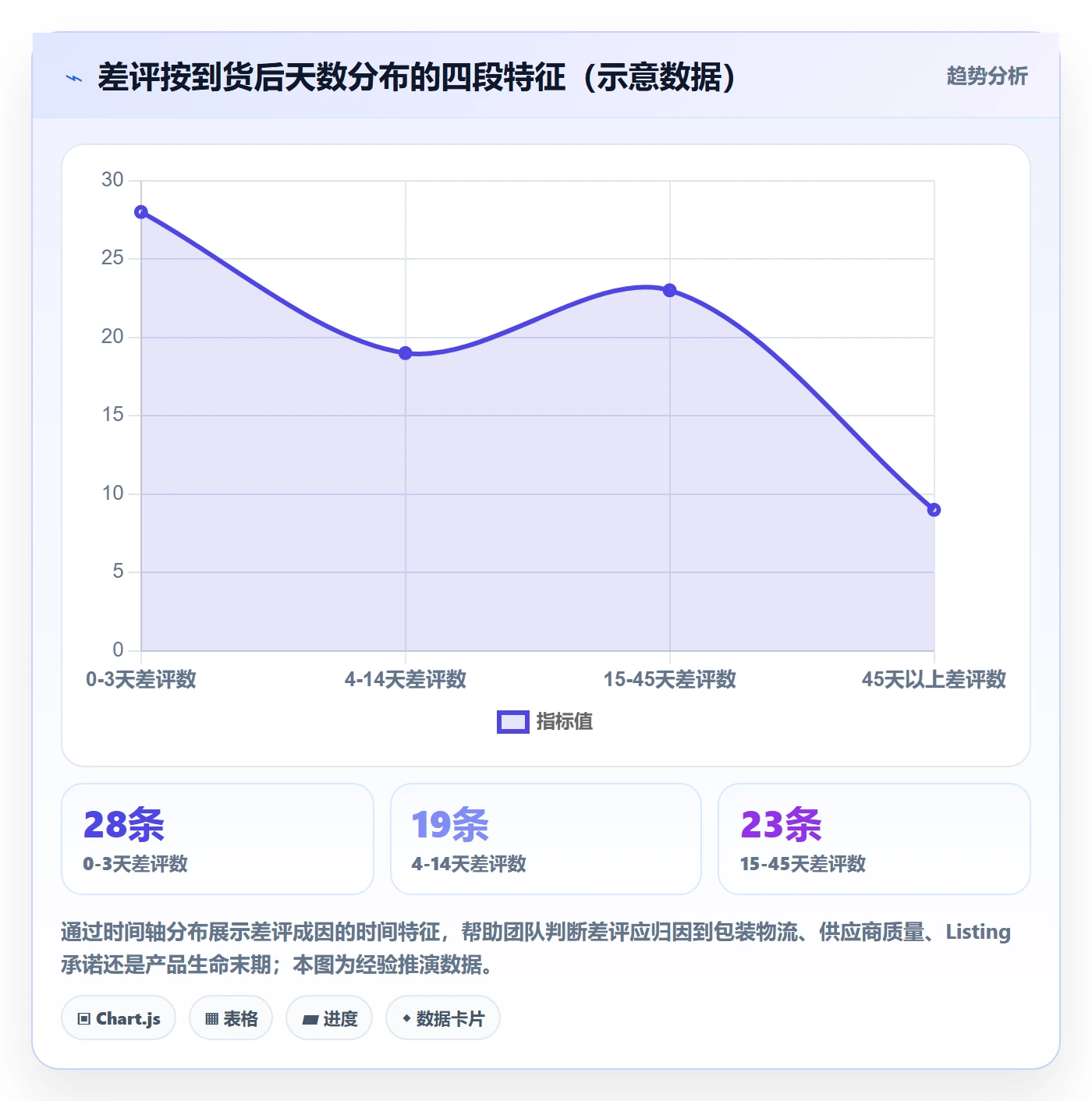This screenshot has height=1101, width=1092.
Task: Click the x-axis label 0-3天差评数
Action: pyautogui.click(x=141, y=679)
